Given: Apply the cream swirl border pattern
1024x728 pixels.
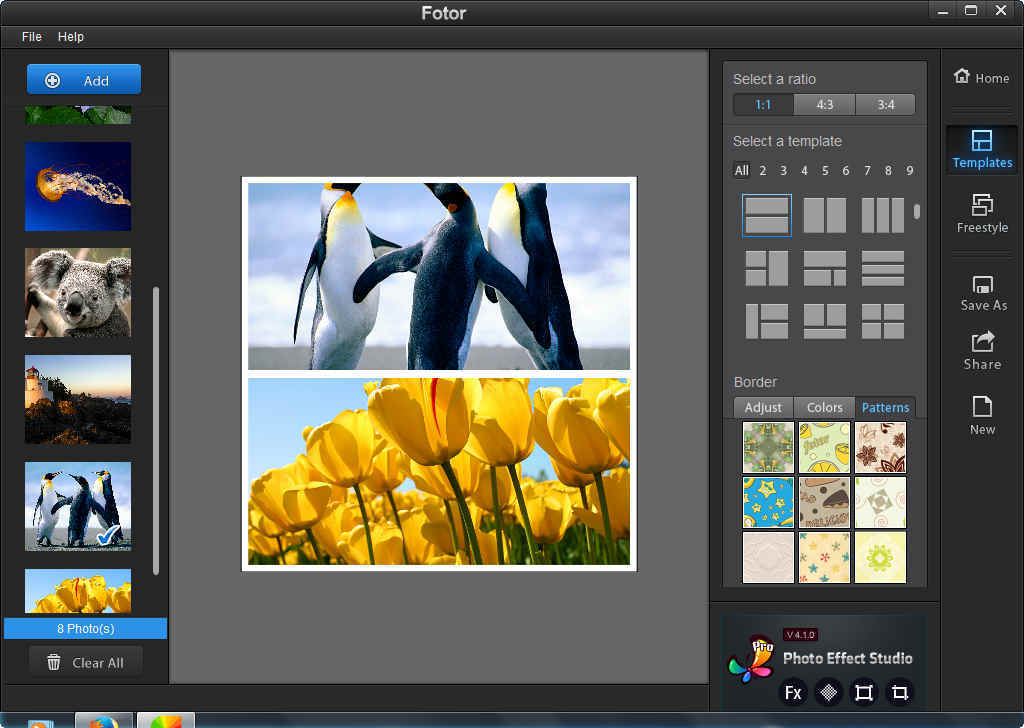Looking at the screenshot, I should pos(880,502).
